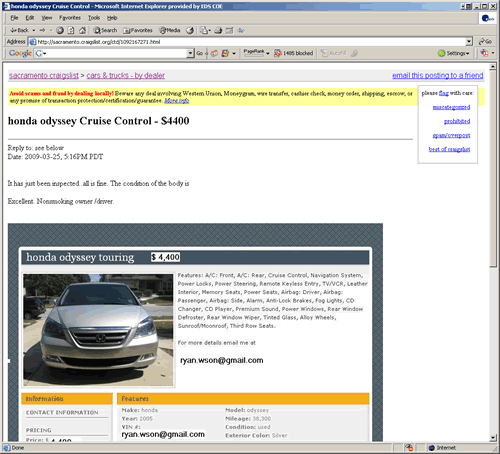Image resolution: width=500 pixels, height=454 pixels.
Task: Click the Edit page toolbar icon
Action: [x=229, y=30]
